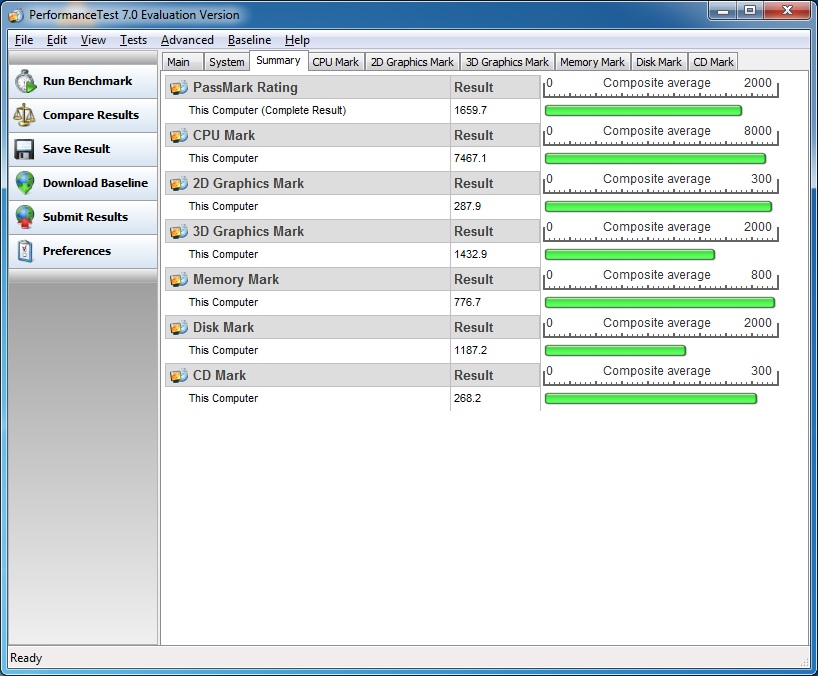Click the Ready status bar text

tap(26, 658)
